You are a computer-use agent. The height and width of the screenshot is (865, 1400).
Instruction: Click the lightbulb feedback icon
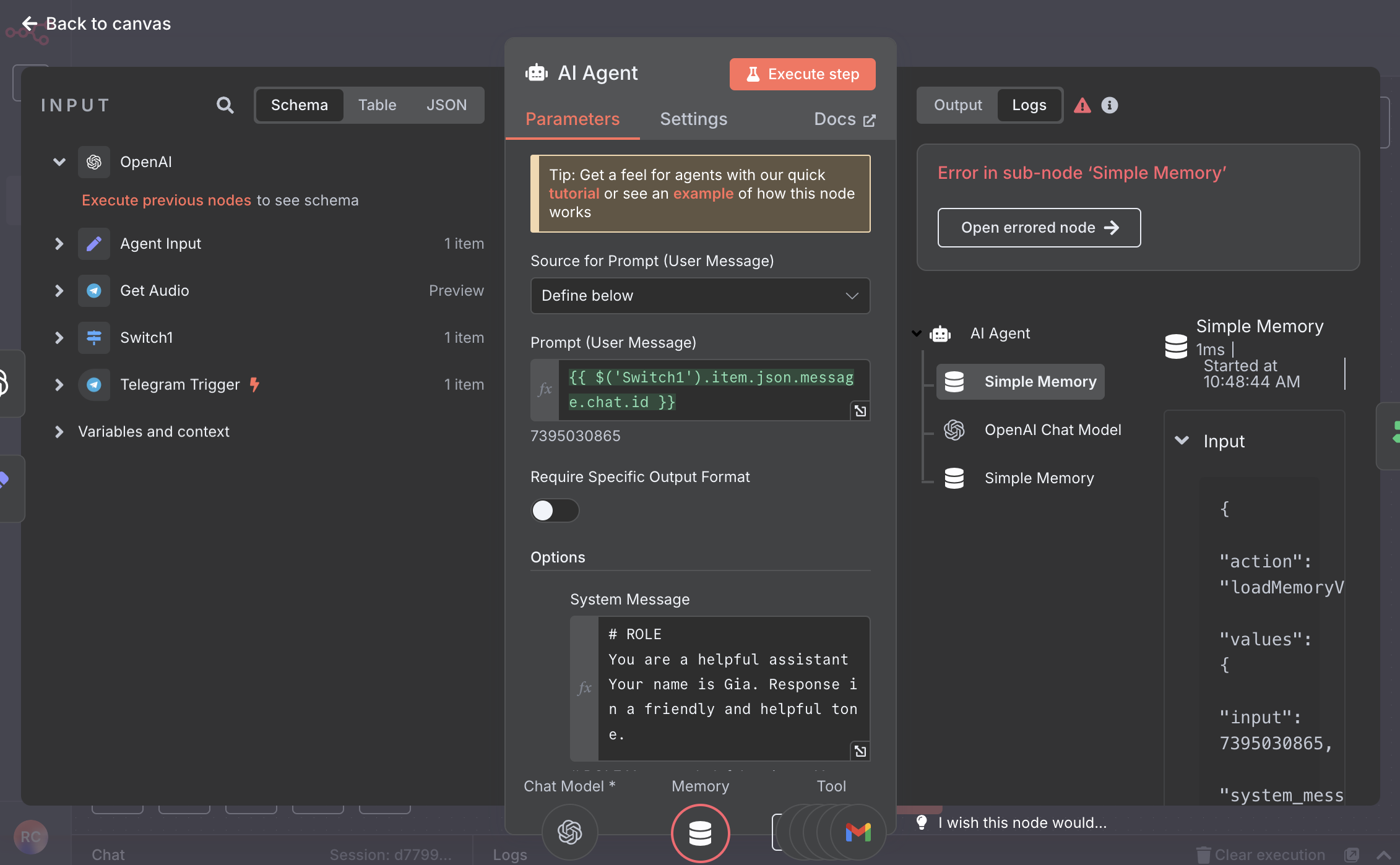922,822
